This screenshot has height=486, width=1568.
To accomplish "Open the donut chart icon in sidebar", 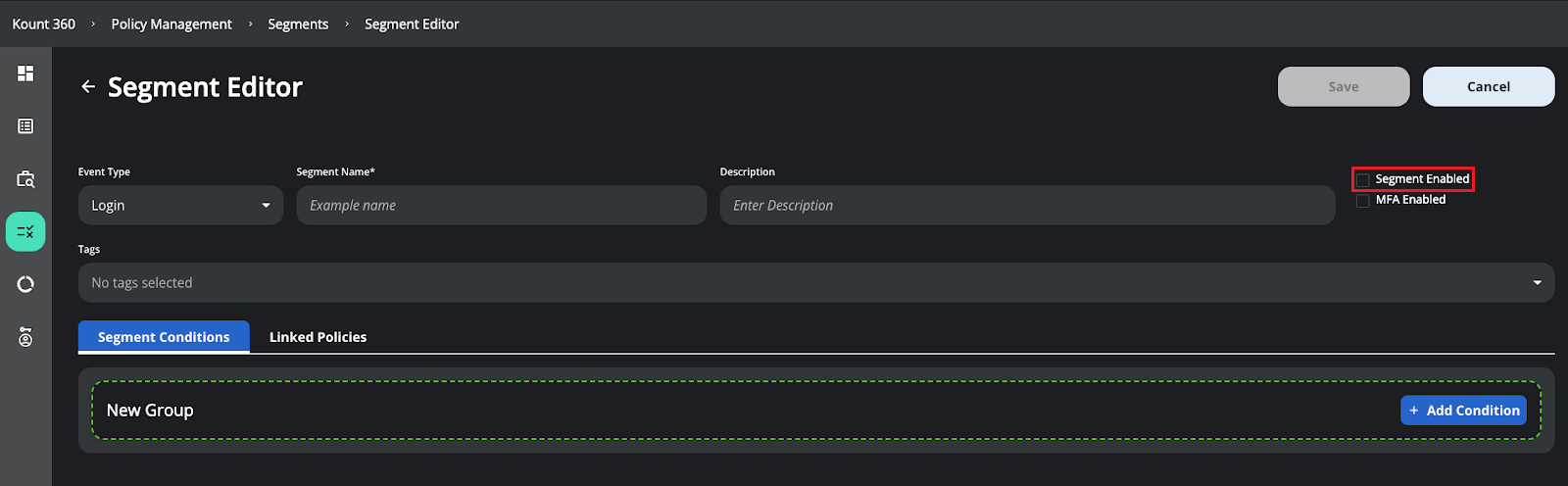I will click(x=25, y=284).
